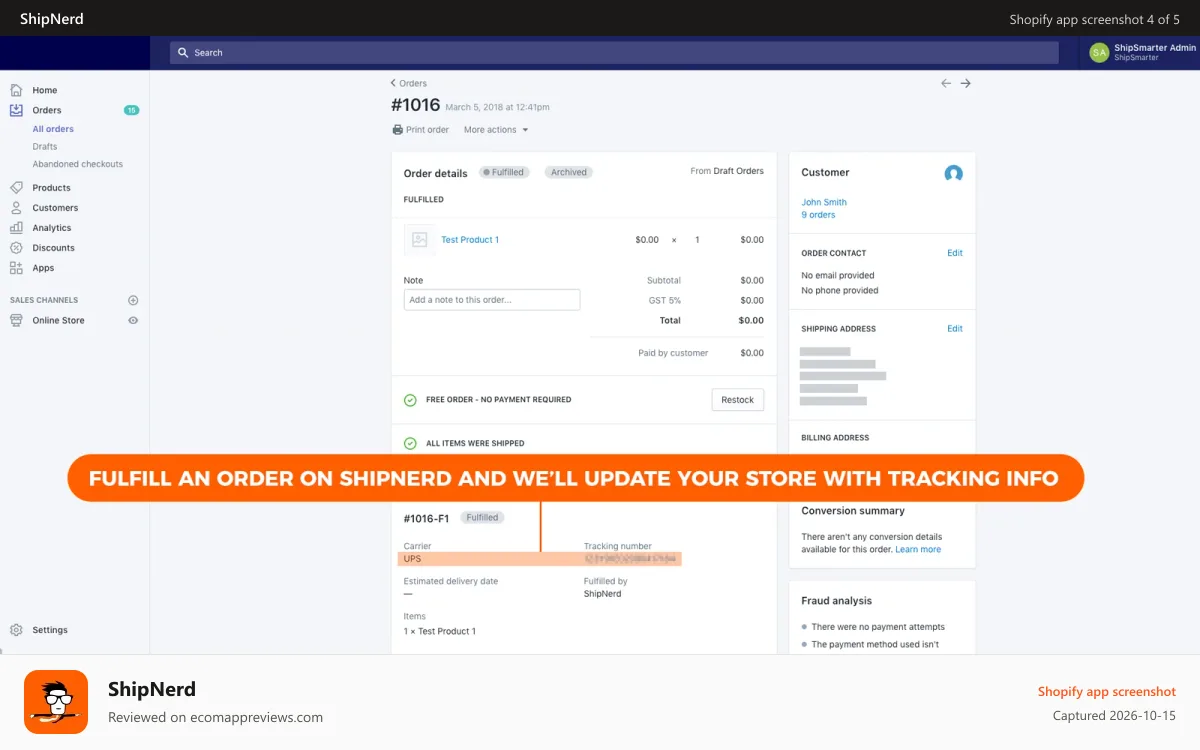Go to next order arrow

[966, 83]
